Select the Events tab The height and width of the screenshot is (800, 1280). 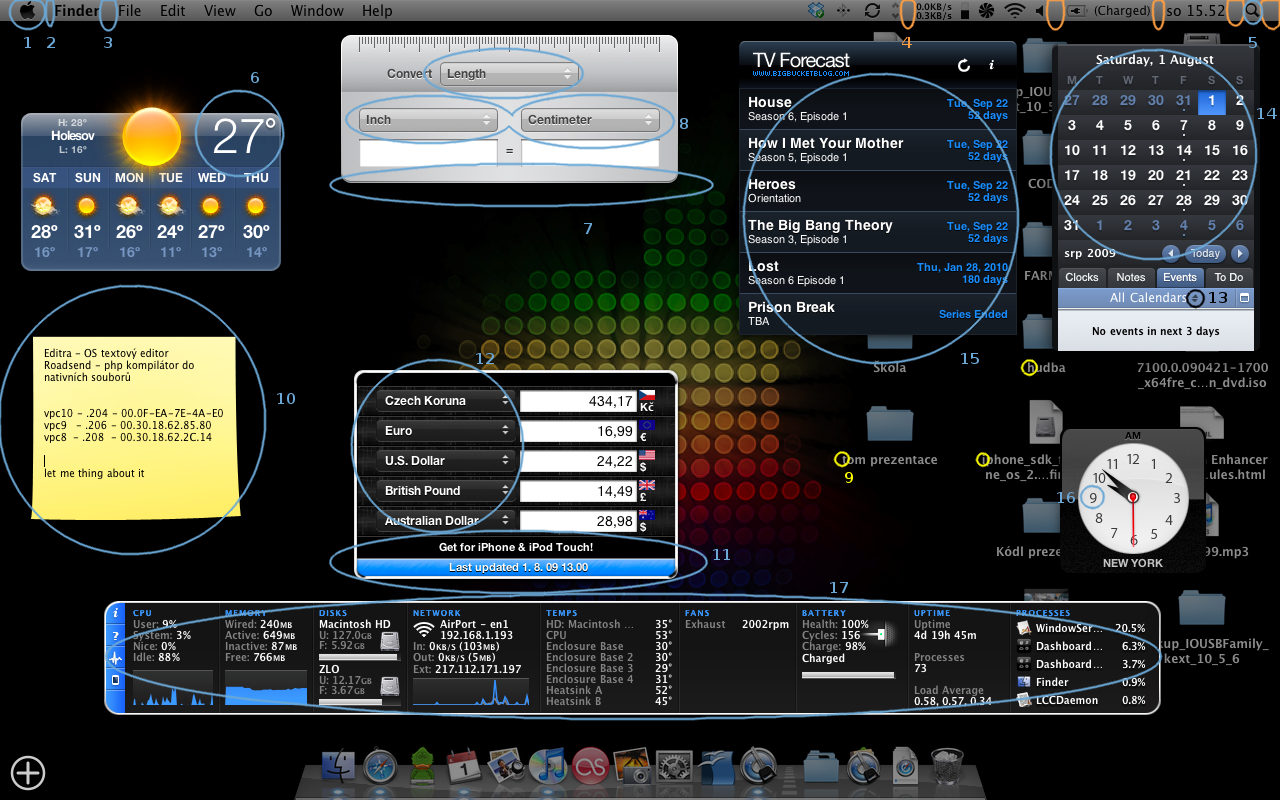1180,278
